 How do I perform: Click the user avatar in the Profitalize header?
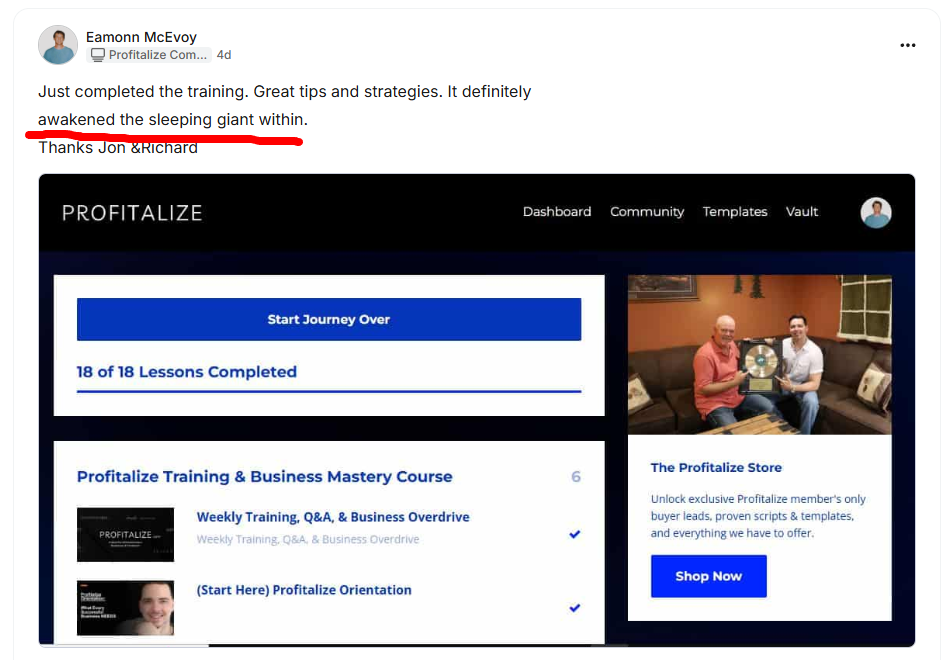pyautogui.click(x=875, y=213)
